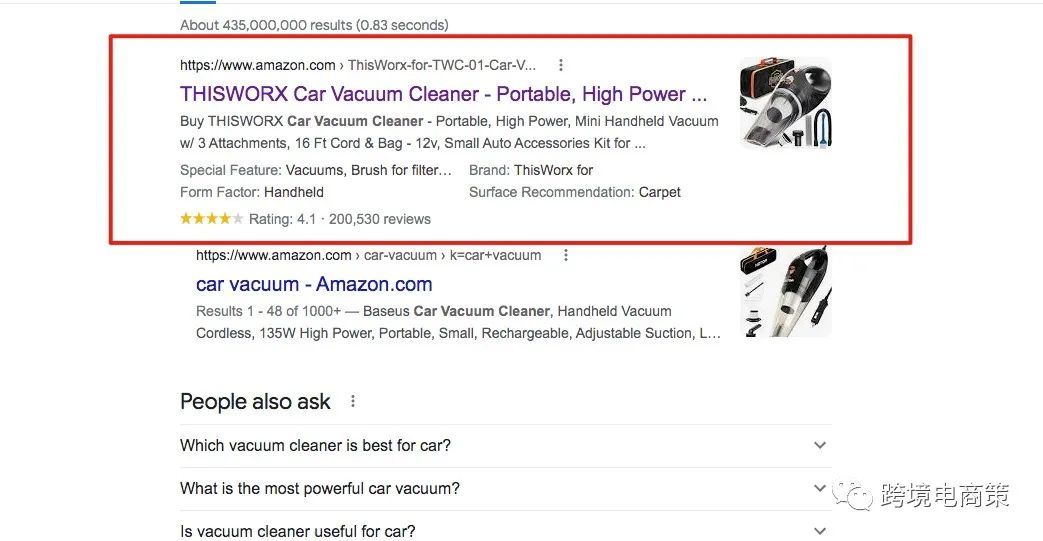Viewport: 1043px width, 541px height.
Task: Click the star rating icons of THISWORX result
Action: [x=212, y=218]
